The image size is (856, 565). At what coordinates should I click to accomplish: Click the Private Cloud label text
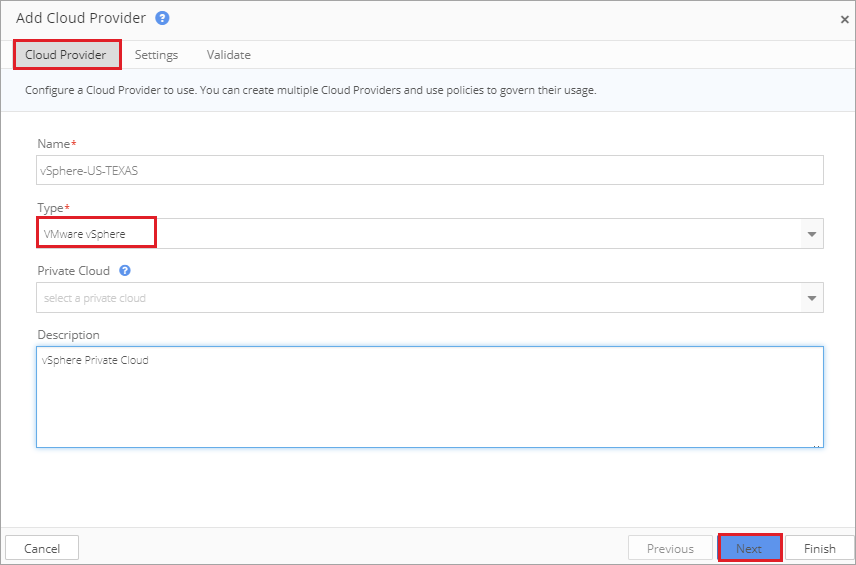click(x=74, y=271)
